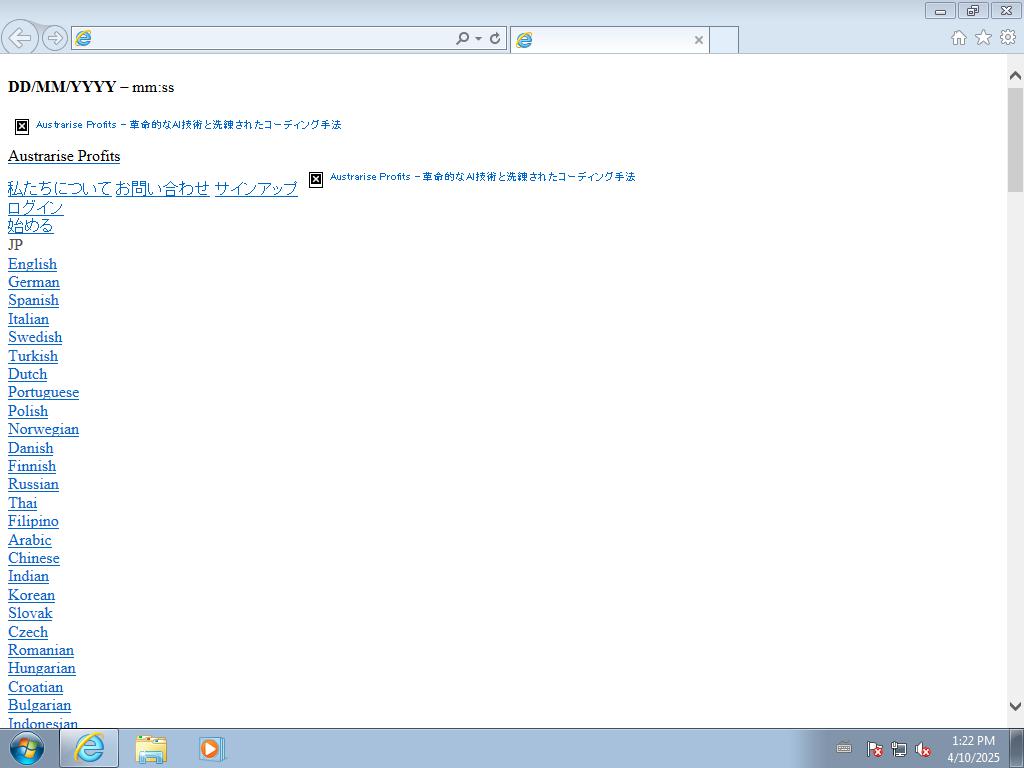Image resolution: width=1024 pixels, height=768 pixels.
Task: Switch language to Croatian
Action: click(36, 687)
